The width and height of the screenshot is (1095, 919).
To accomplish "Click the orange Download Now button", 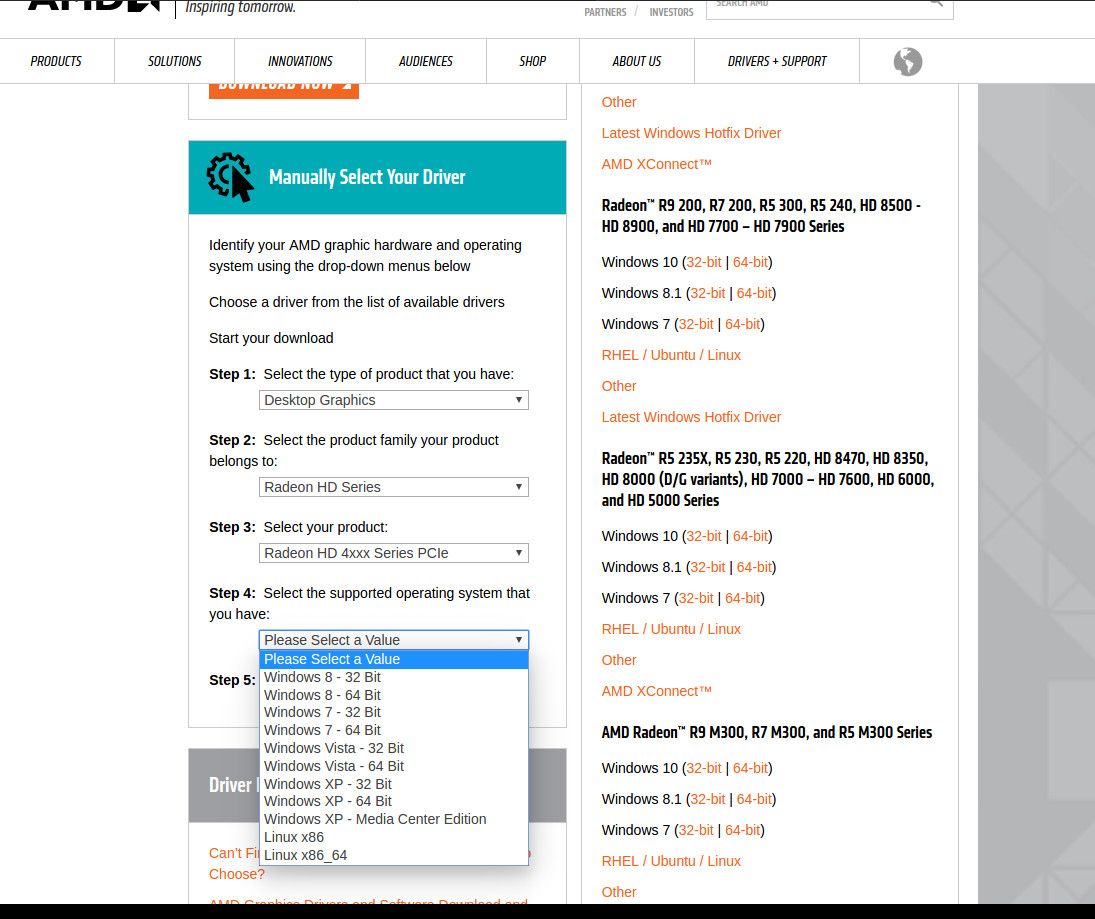I will point(284,89).
